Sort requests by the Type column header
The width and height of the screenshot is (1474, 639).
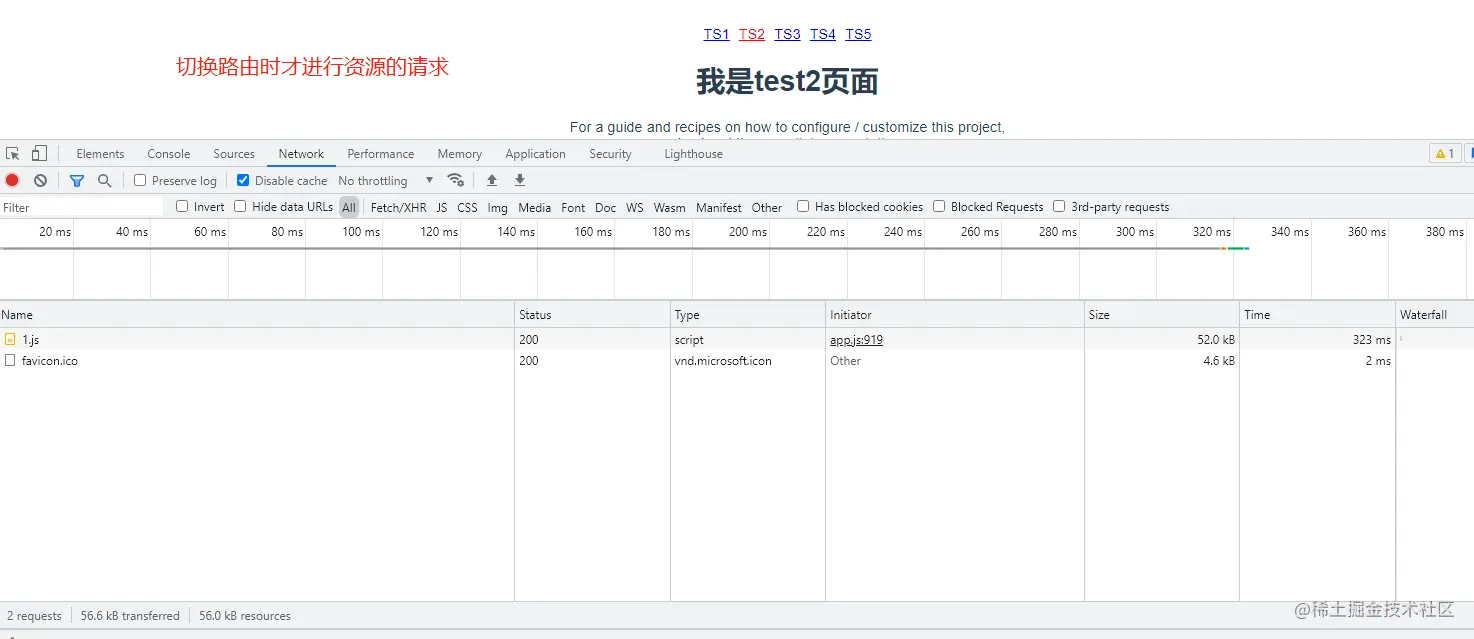748,314
